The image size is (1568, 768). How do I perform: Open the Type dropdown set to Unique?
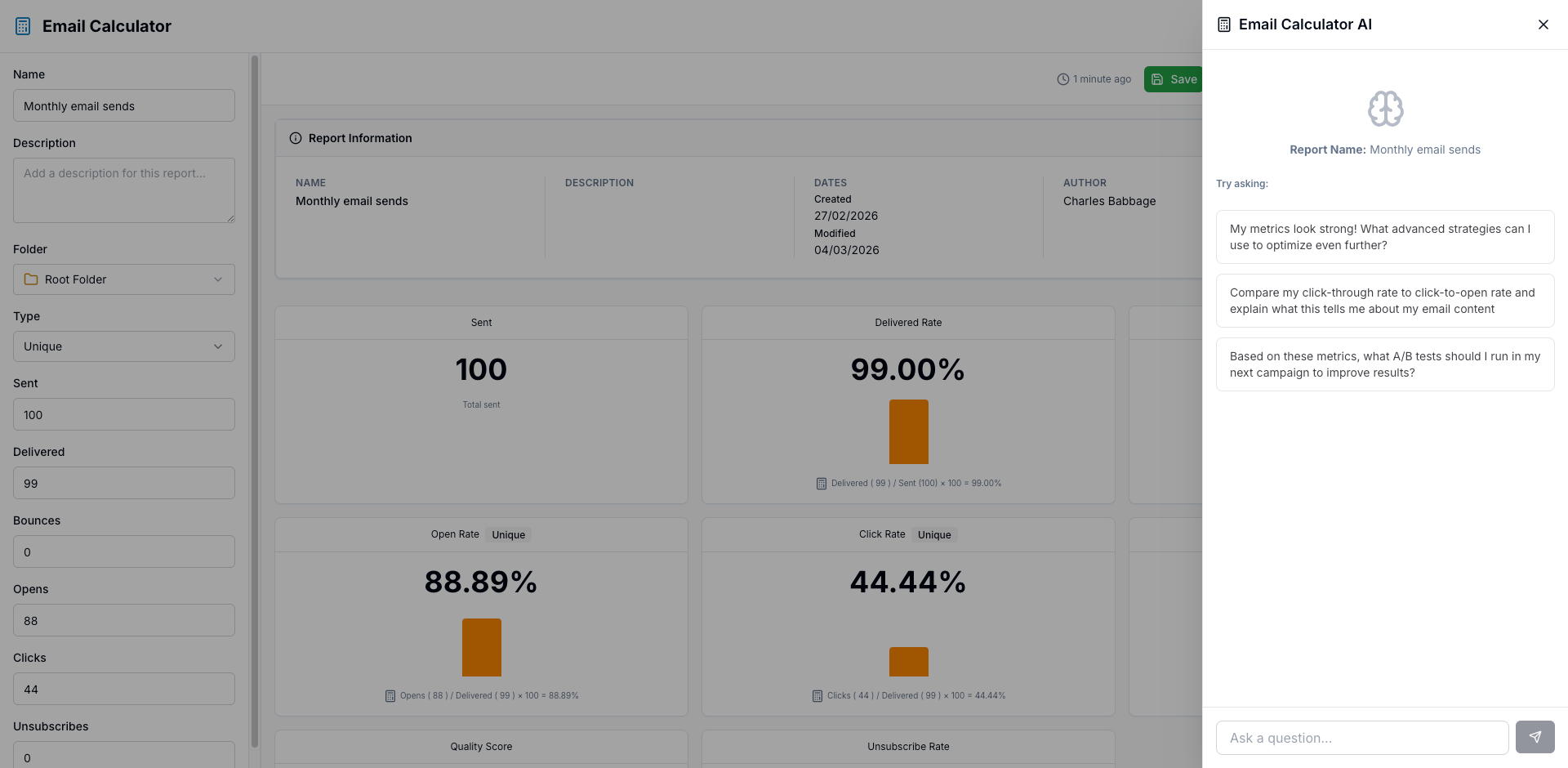click(x=124, y=346)
